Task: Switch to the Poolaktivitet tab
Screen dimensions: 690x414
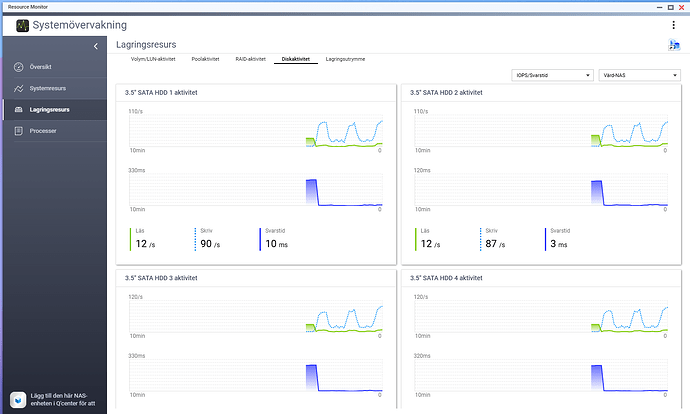Action: (206, 59)
